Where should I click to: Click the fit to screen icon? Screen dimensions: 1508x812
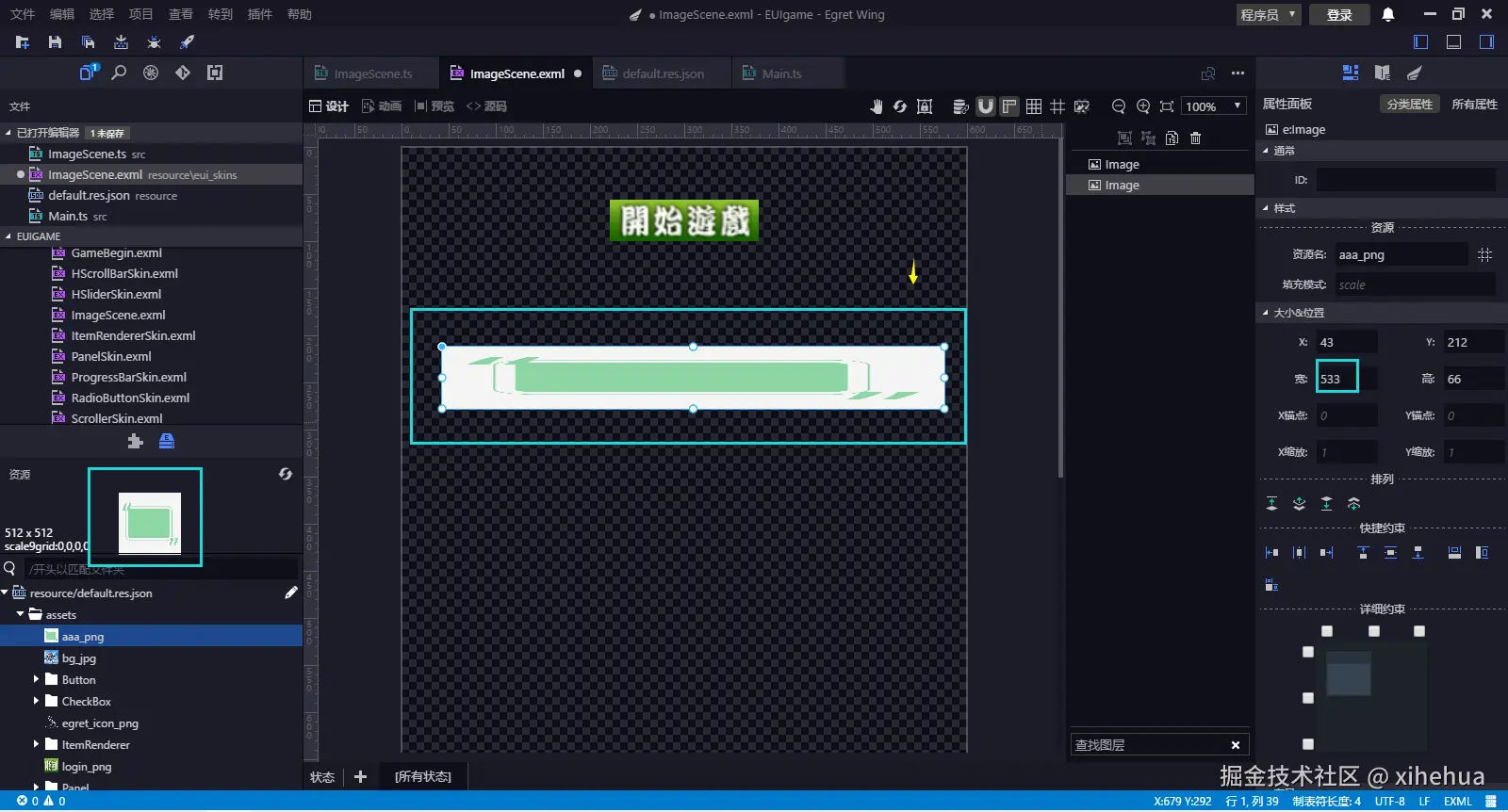click(1167, 106)
